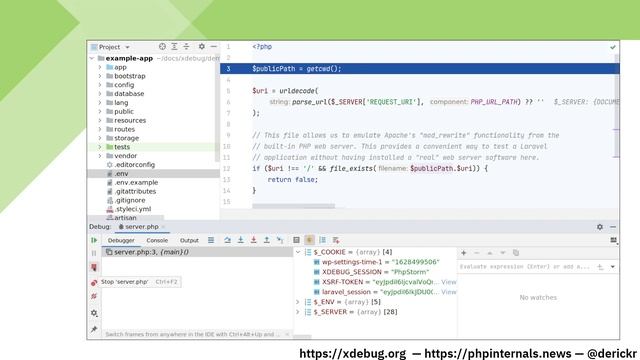This screenshot has width=640, height=360.
Task: Expand the vendor folder
Action: [x=100, y=156]
